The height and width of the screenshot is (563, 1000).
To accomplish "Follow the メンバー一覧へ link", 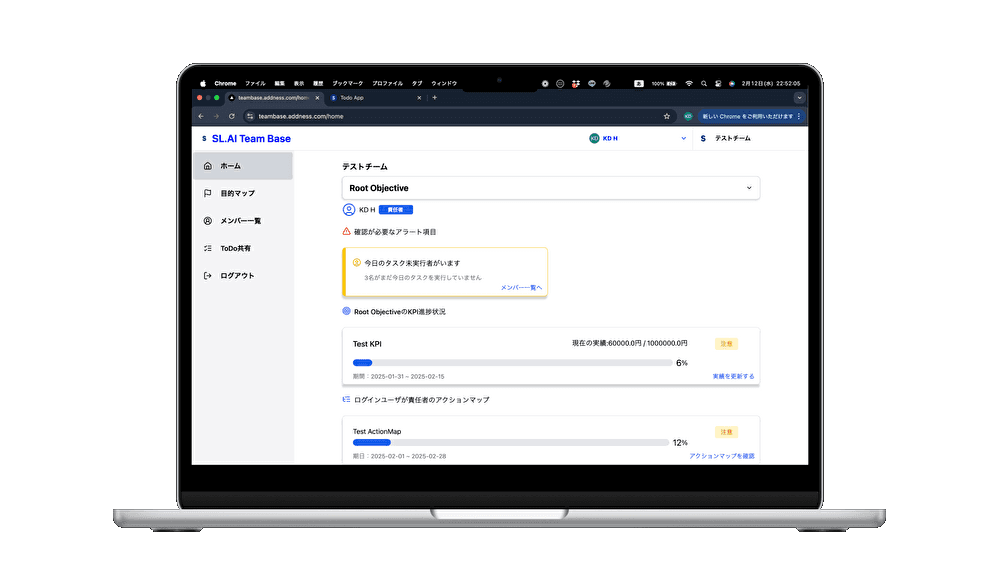I will [x=521, y=288].
